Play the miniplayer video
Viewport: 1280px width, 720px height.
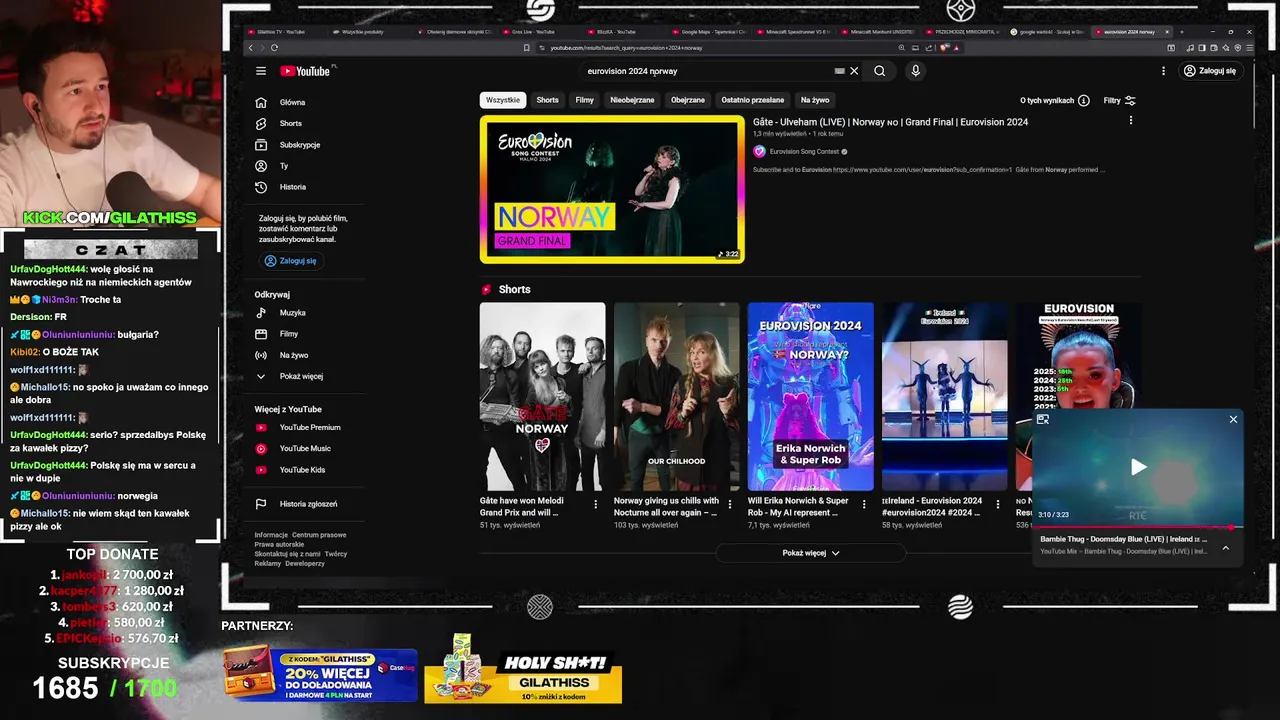pyautogui.click(x=1138, y=467)
